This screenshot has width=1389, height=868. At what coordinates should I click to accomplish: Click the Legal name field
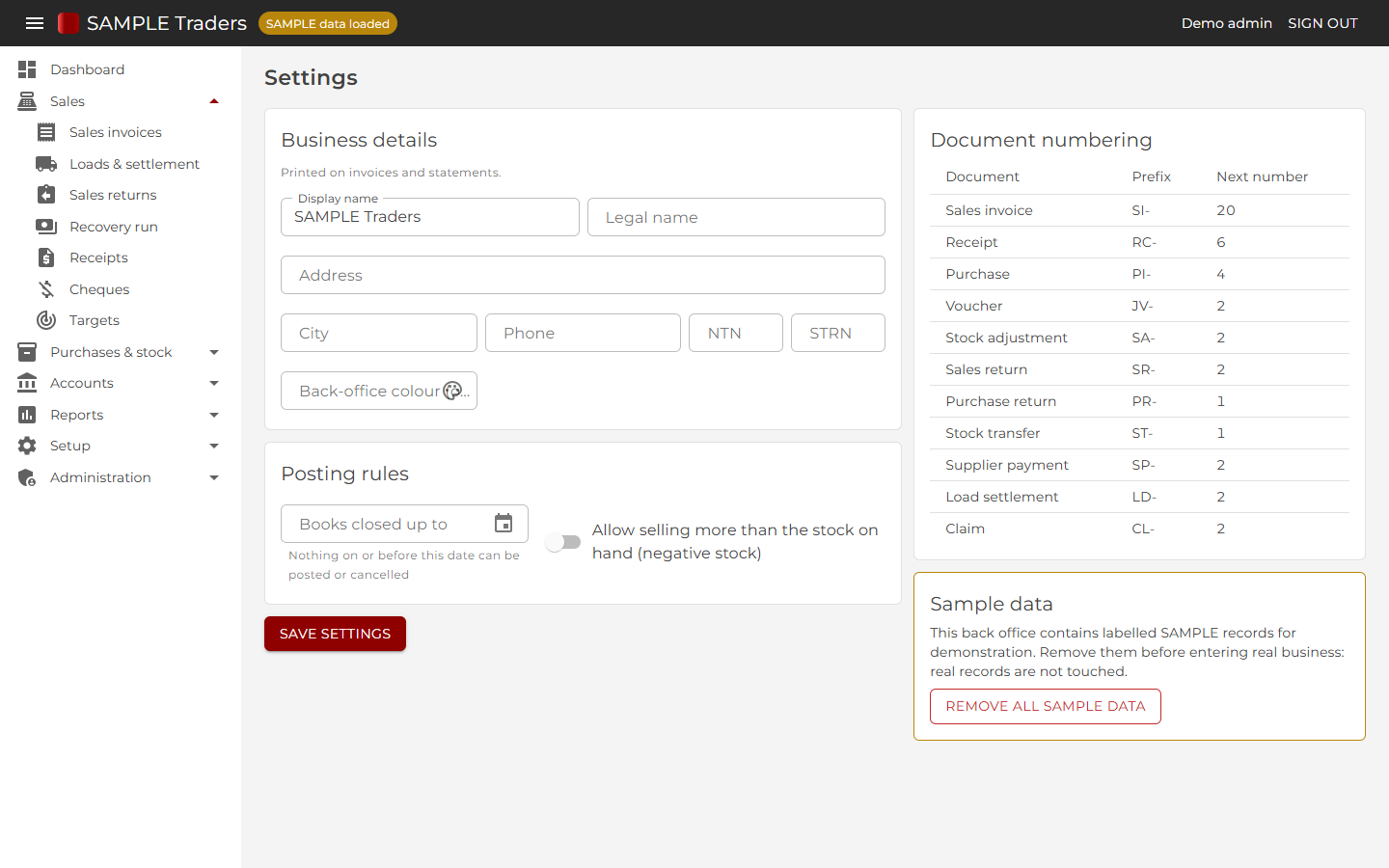point(736,217)
